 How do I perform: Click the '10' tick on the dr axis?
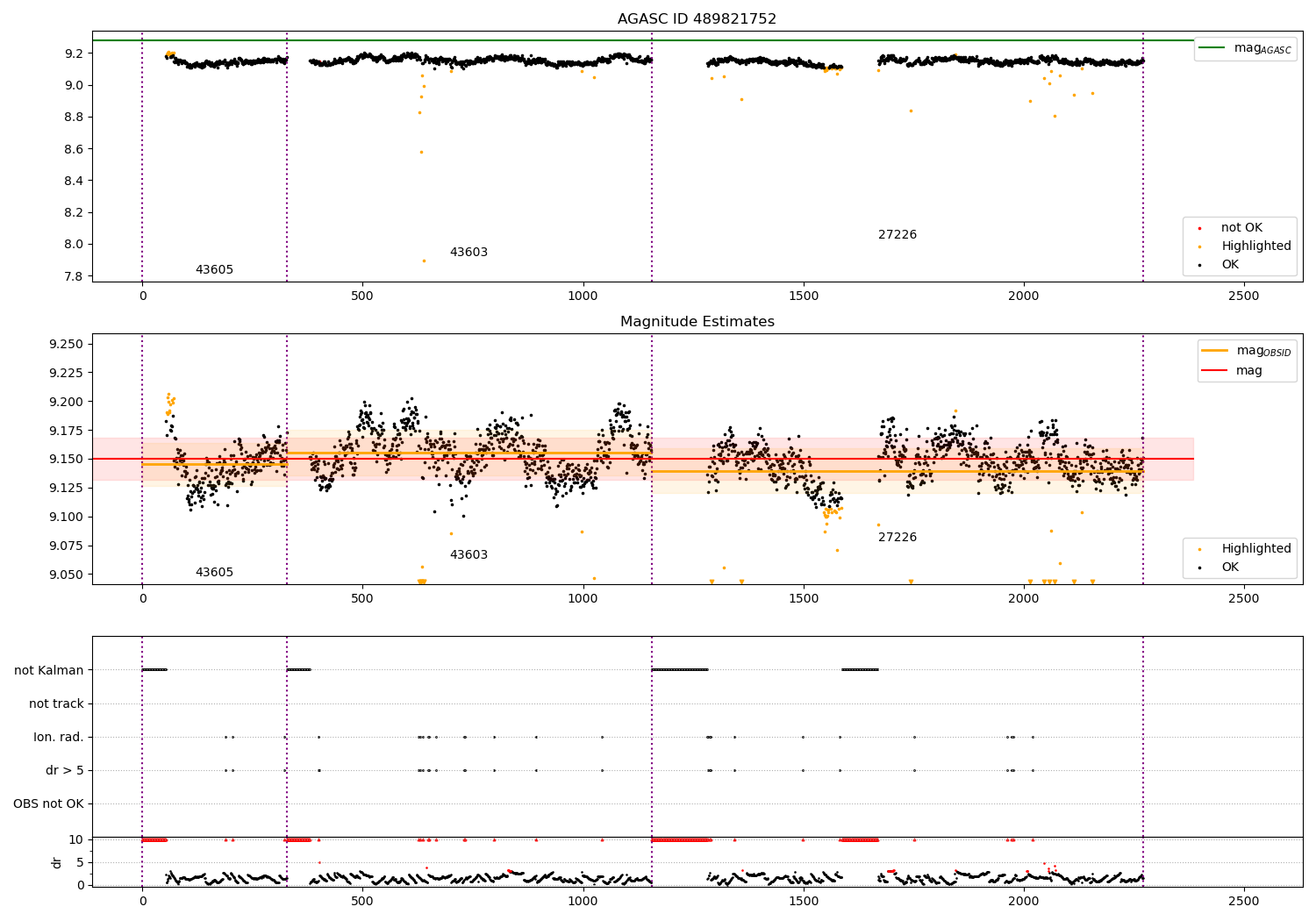(x=76, y=839)
